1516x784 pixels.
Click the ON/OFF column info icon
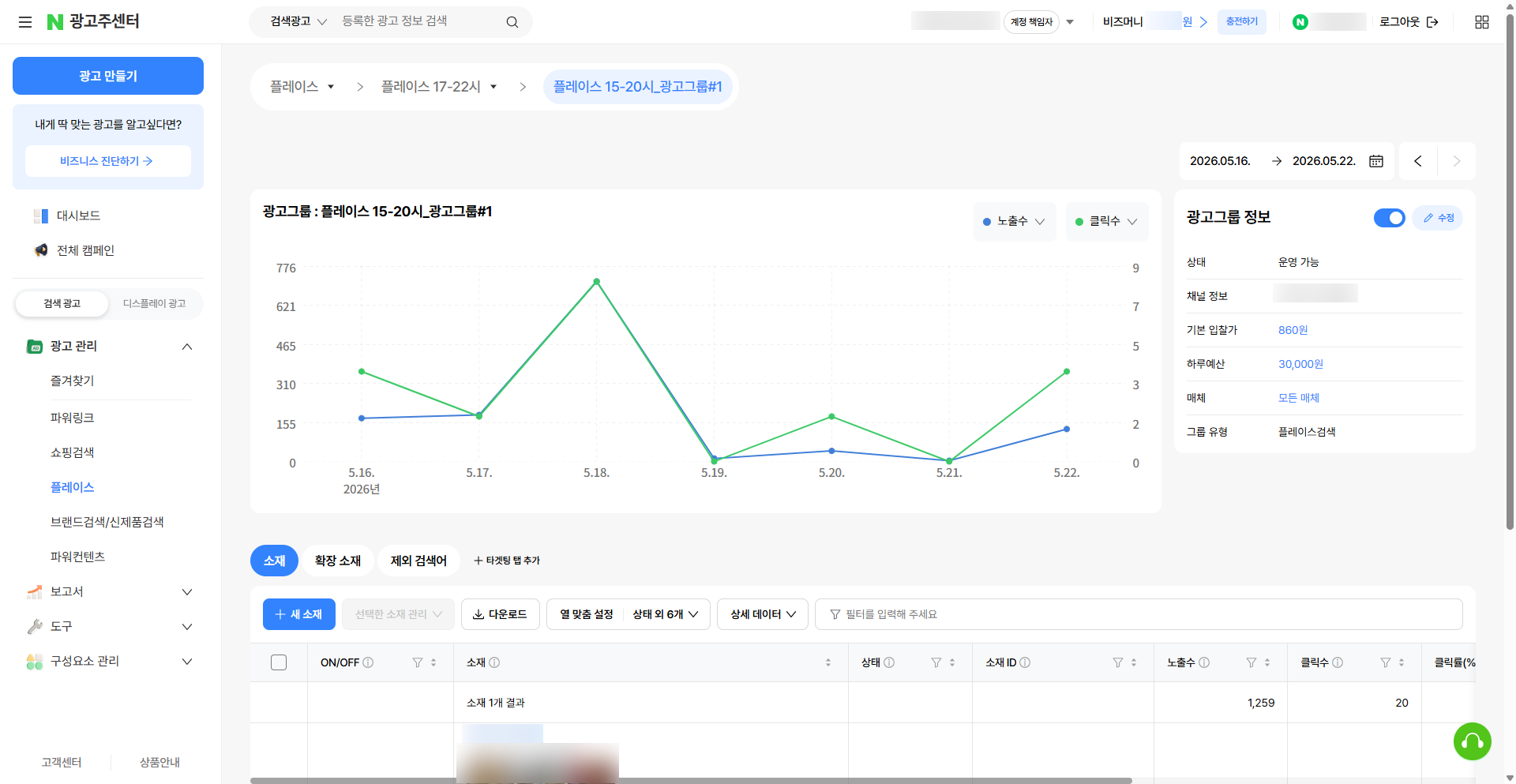(368, 662)
